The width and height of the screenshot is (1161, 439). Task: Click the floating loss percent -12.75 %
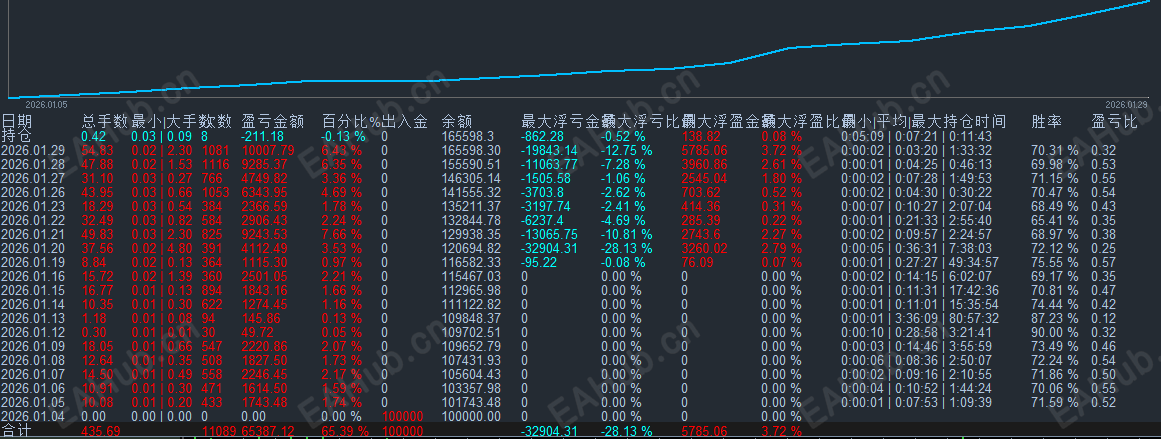[627, 150]
